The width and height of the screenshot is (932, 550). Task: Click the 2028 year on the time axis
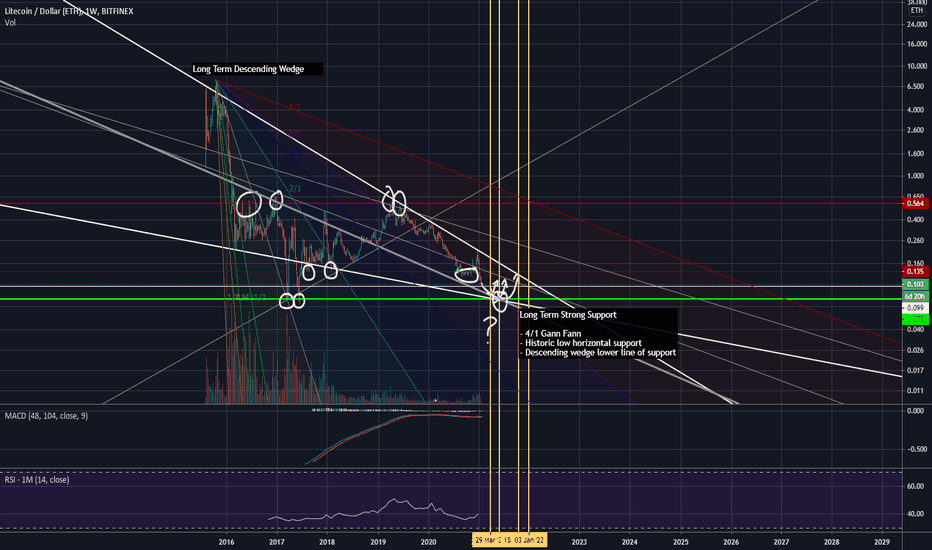(832, 542)
